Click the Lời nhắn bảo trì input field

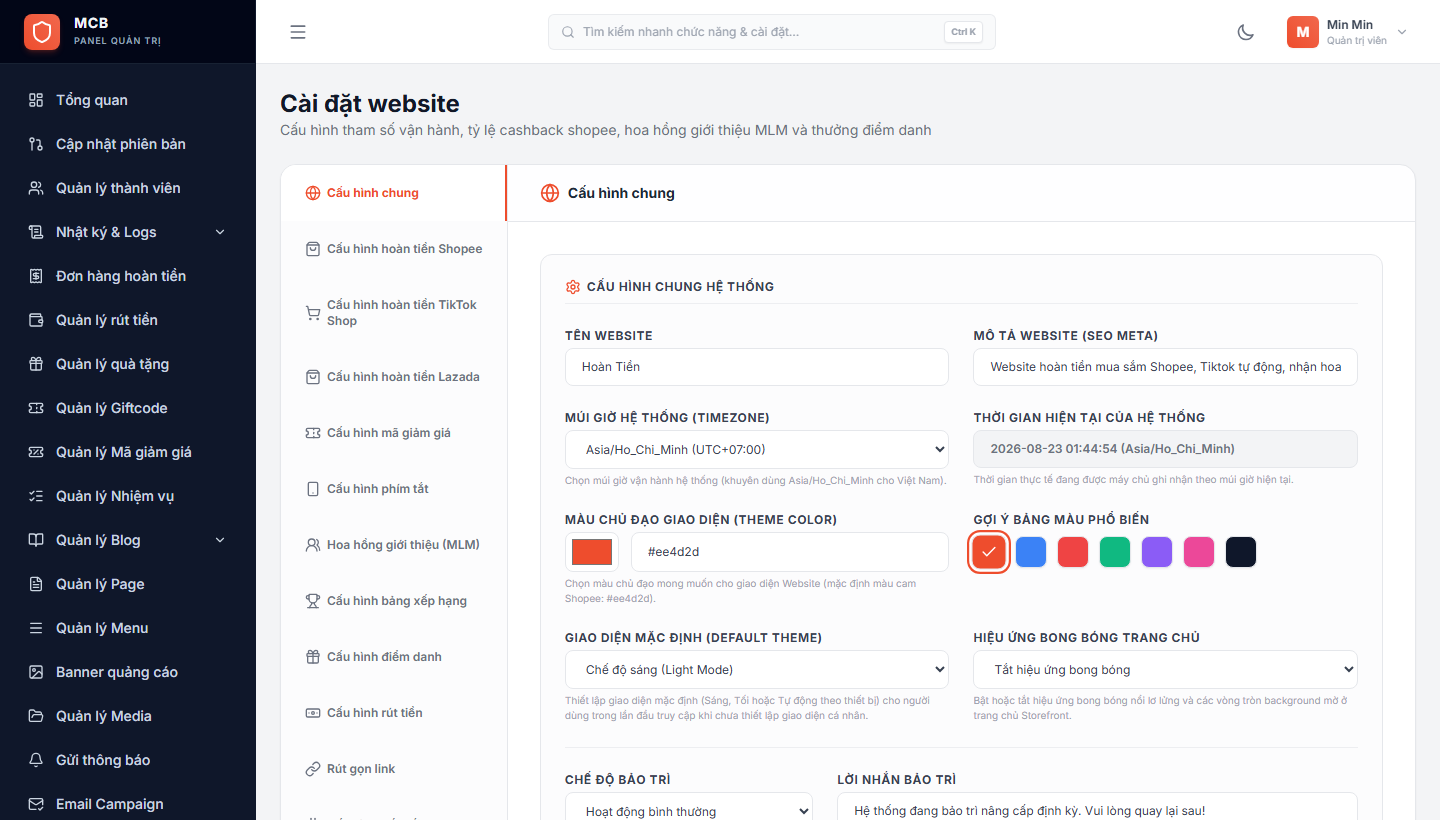(x=1097, y=807)
